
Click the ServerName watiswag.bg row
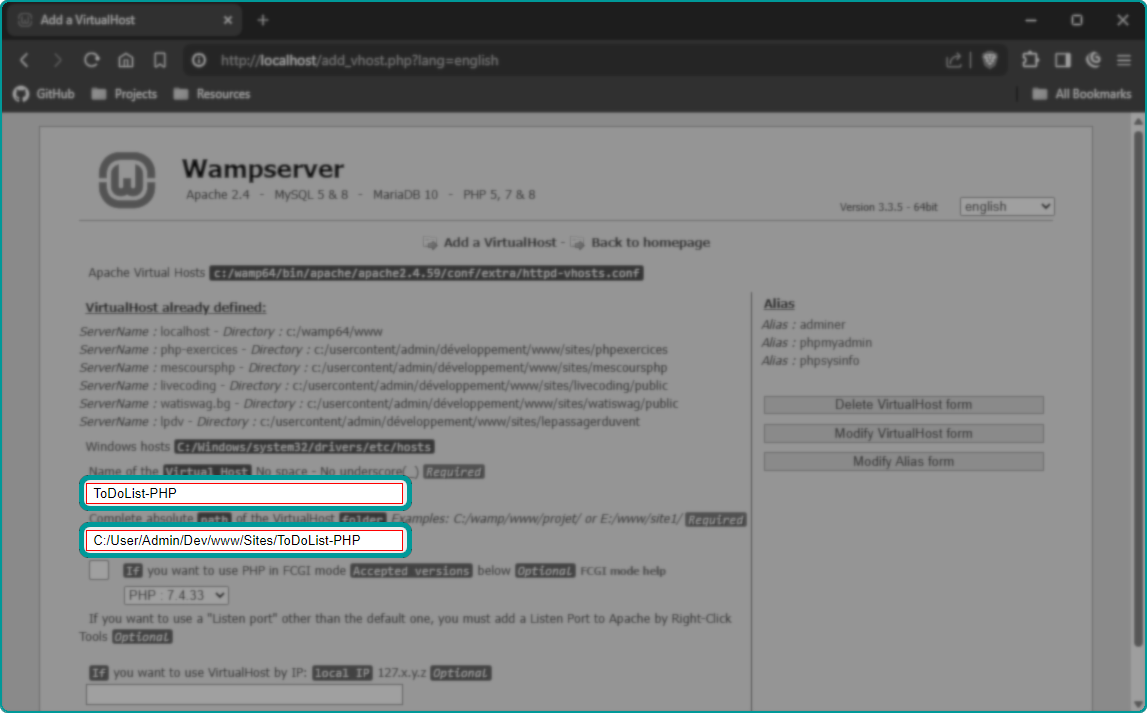tap(379, 404)
